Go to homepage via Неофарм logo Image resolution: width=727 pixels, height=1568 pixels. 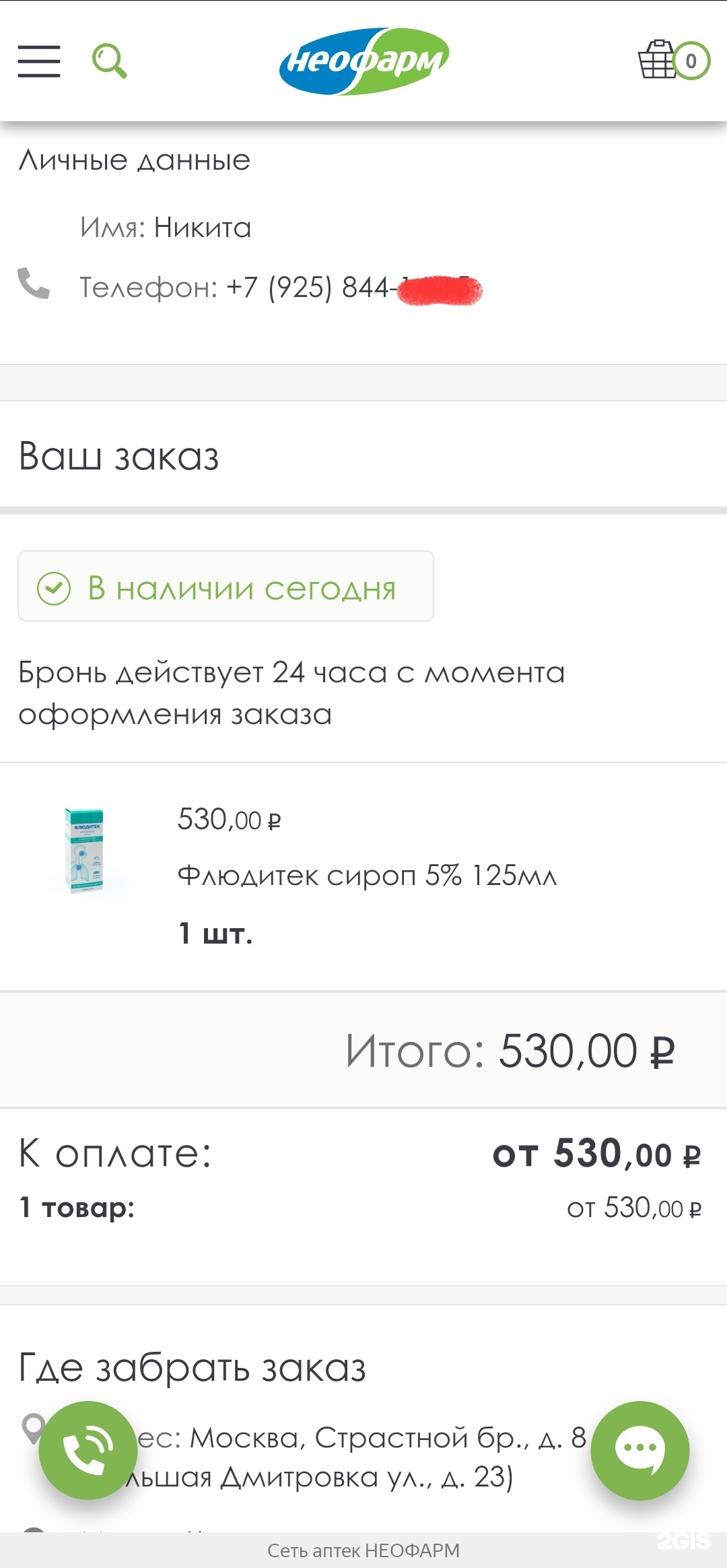(363, 61)
